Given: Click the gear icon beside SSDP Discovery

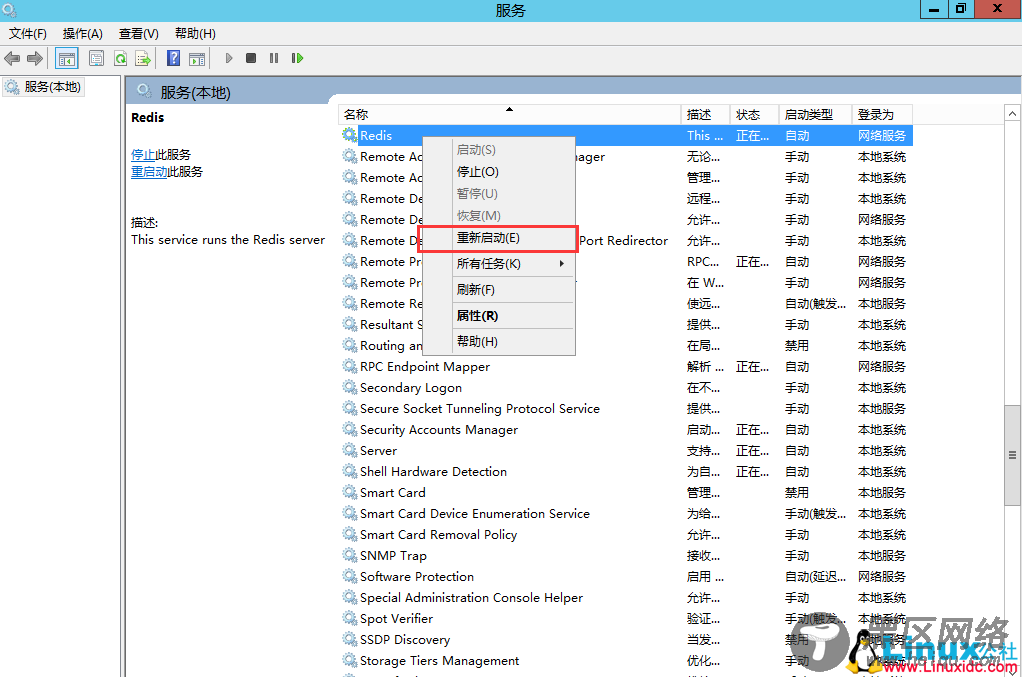Looking at the screenshot, I should (350, 639).
